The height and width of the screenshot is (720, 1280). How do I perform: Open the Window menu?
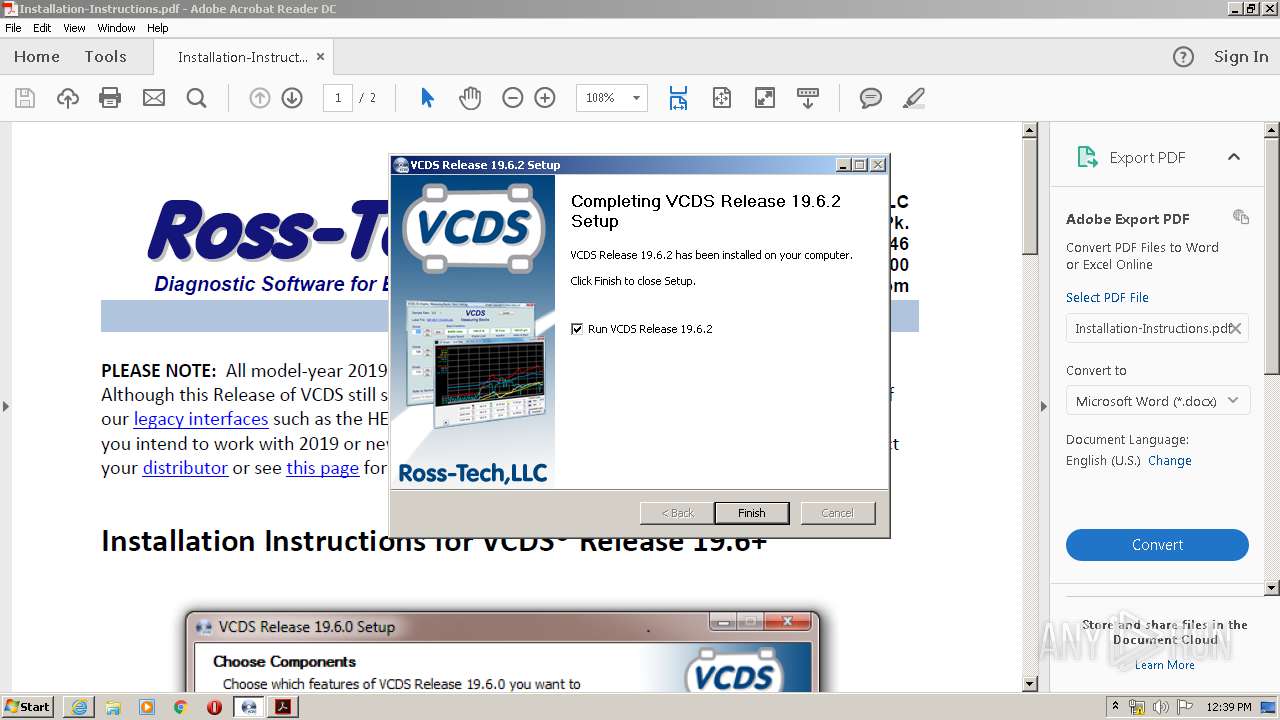(117, 28)
